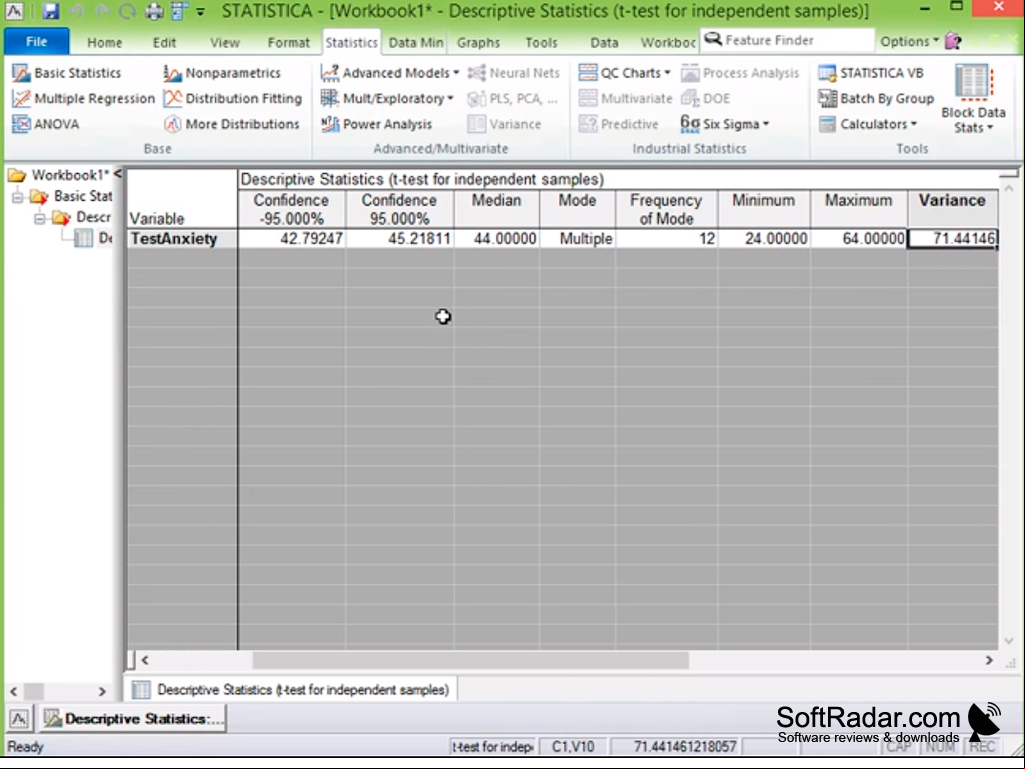Expand Mult/Exploratory dropdown

tap(388, 98)
